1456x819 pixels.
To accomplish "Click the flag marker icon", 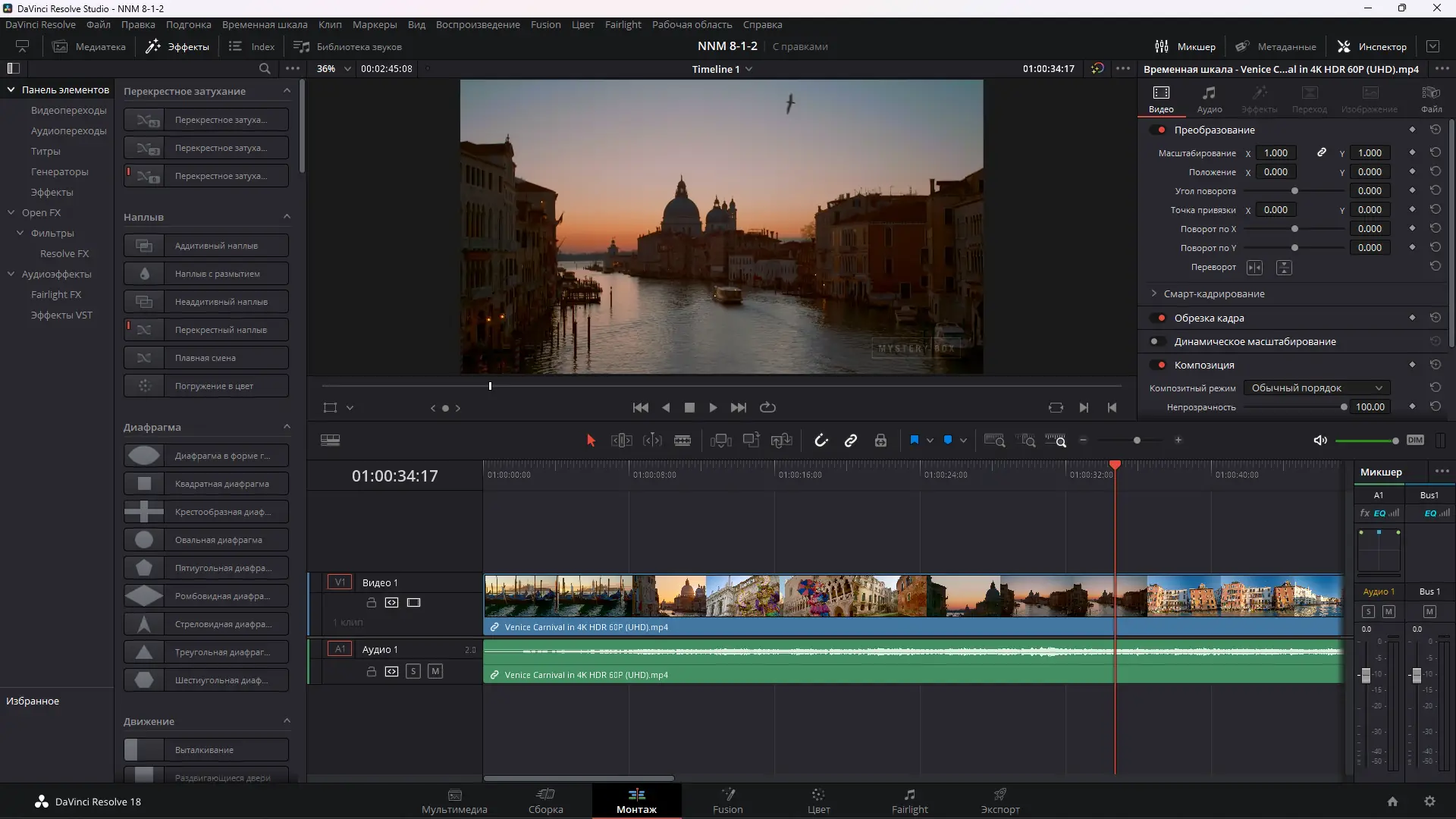I will 914,441.
